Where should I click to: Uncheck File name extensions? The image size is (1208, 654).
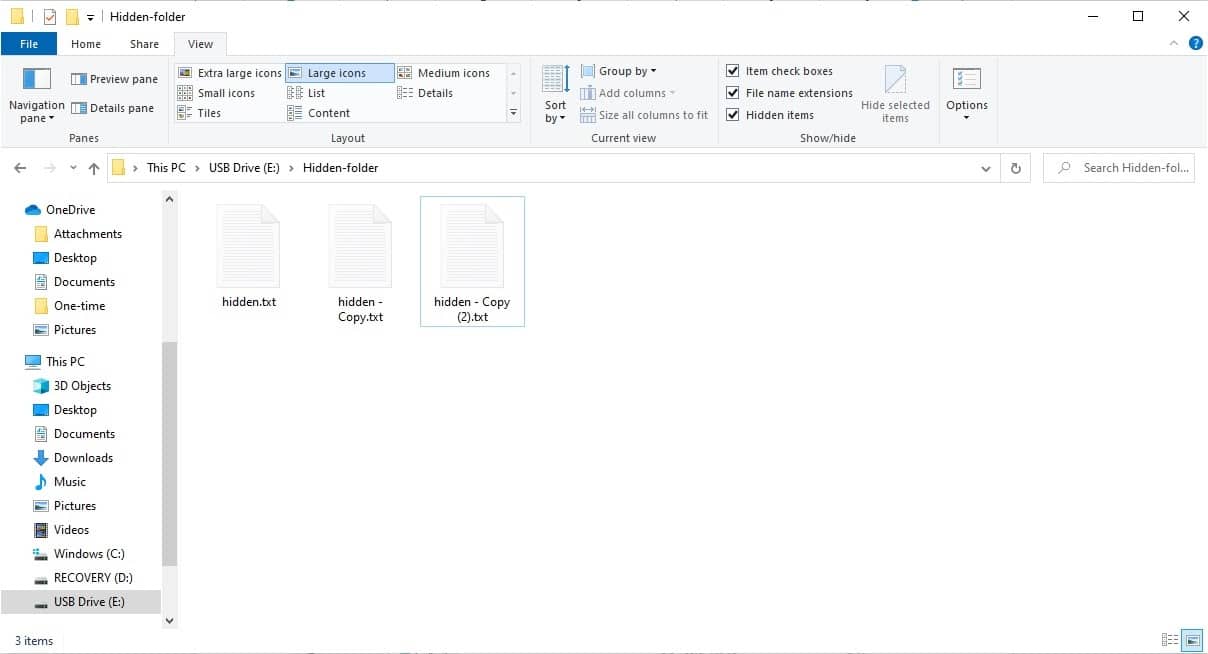pyautogui.click(x=733, y=92)
